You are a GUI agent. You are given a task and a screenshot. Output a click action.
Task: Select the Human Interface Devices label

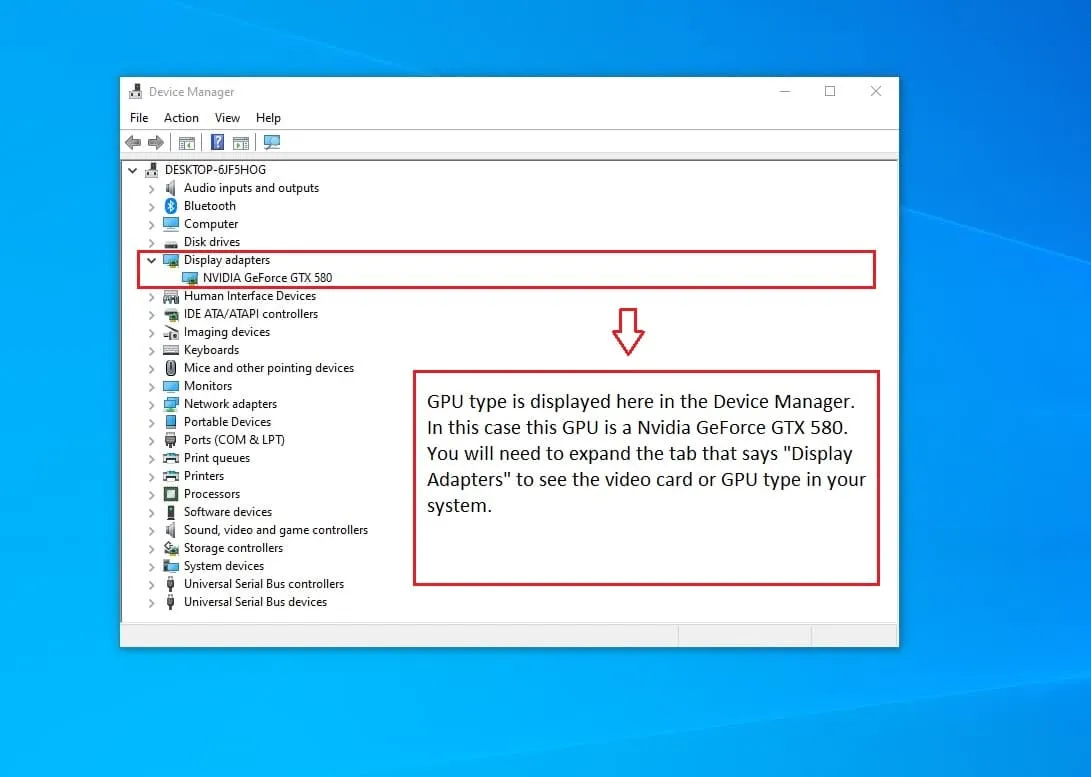(x=250, y=296)
